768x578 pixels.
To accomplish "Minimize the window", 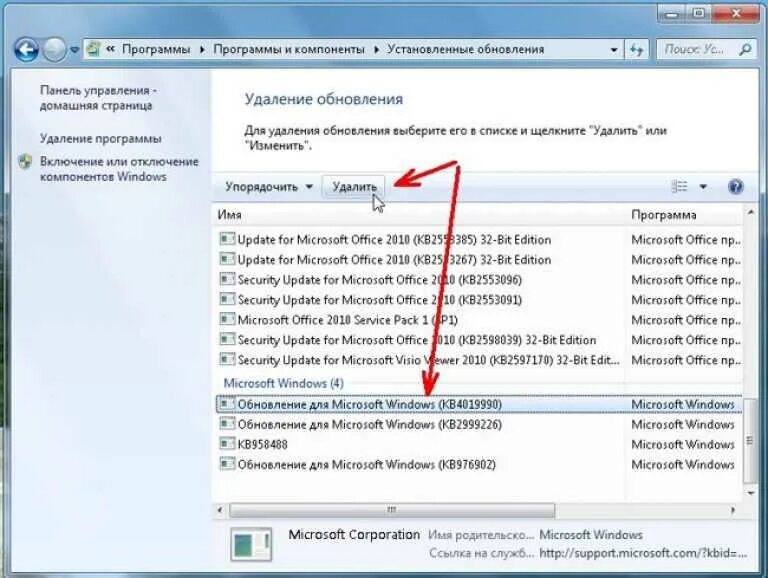I will (674, 14).
